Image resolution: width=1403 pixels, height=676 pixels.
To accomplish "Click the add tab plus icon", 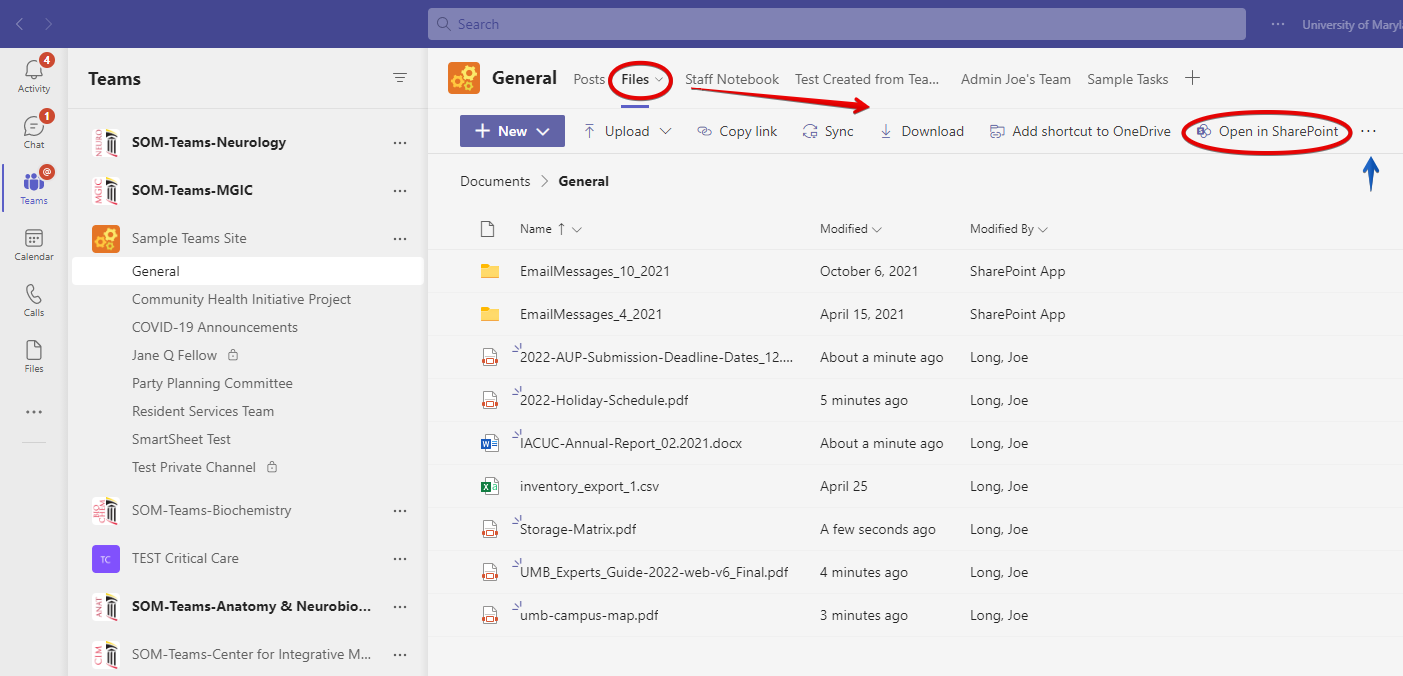I will click(1192, 78).
